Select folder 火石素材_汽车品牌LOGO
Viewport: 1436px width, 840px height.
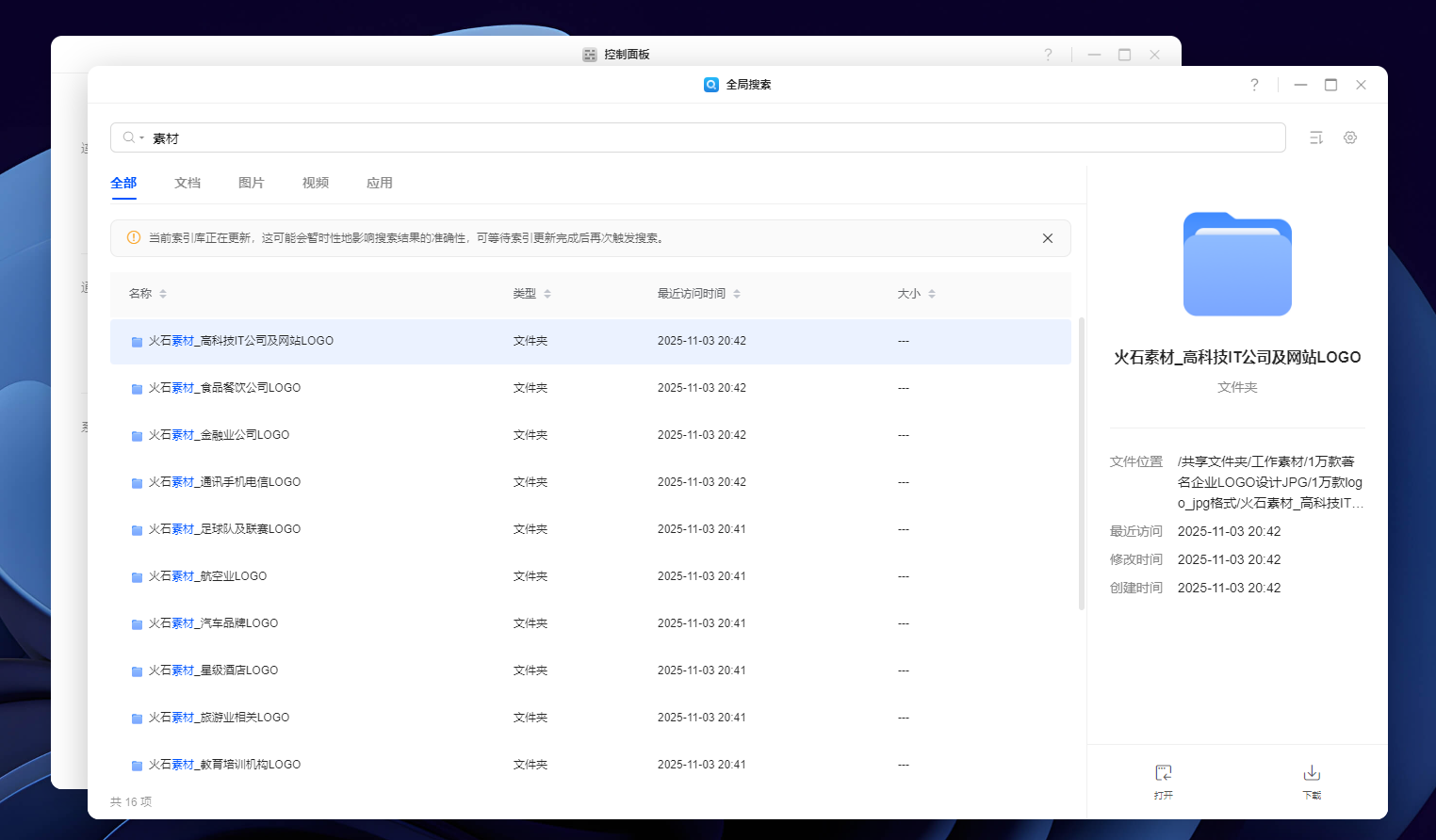point(591,623)
